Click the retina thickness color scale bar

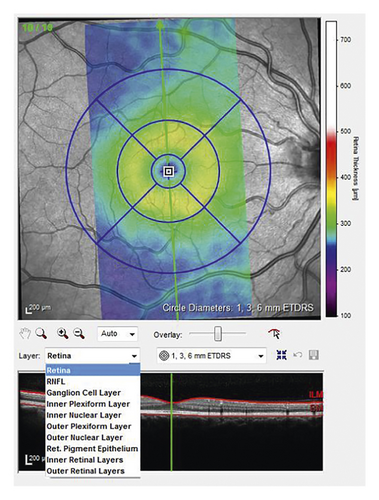(x=331, y=168)
